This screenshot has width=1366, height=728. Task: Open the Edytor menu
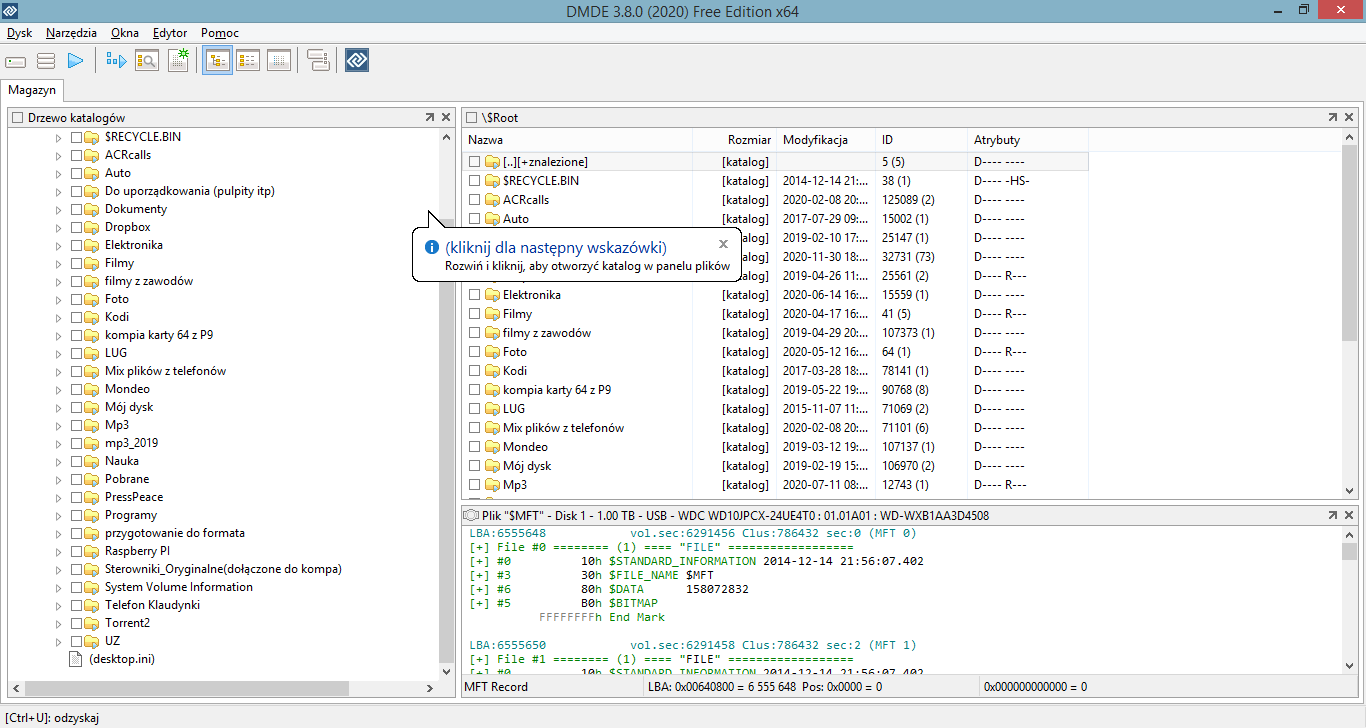(x=170, y=33)
